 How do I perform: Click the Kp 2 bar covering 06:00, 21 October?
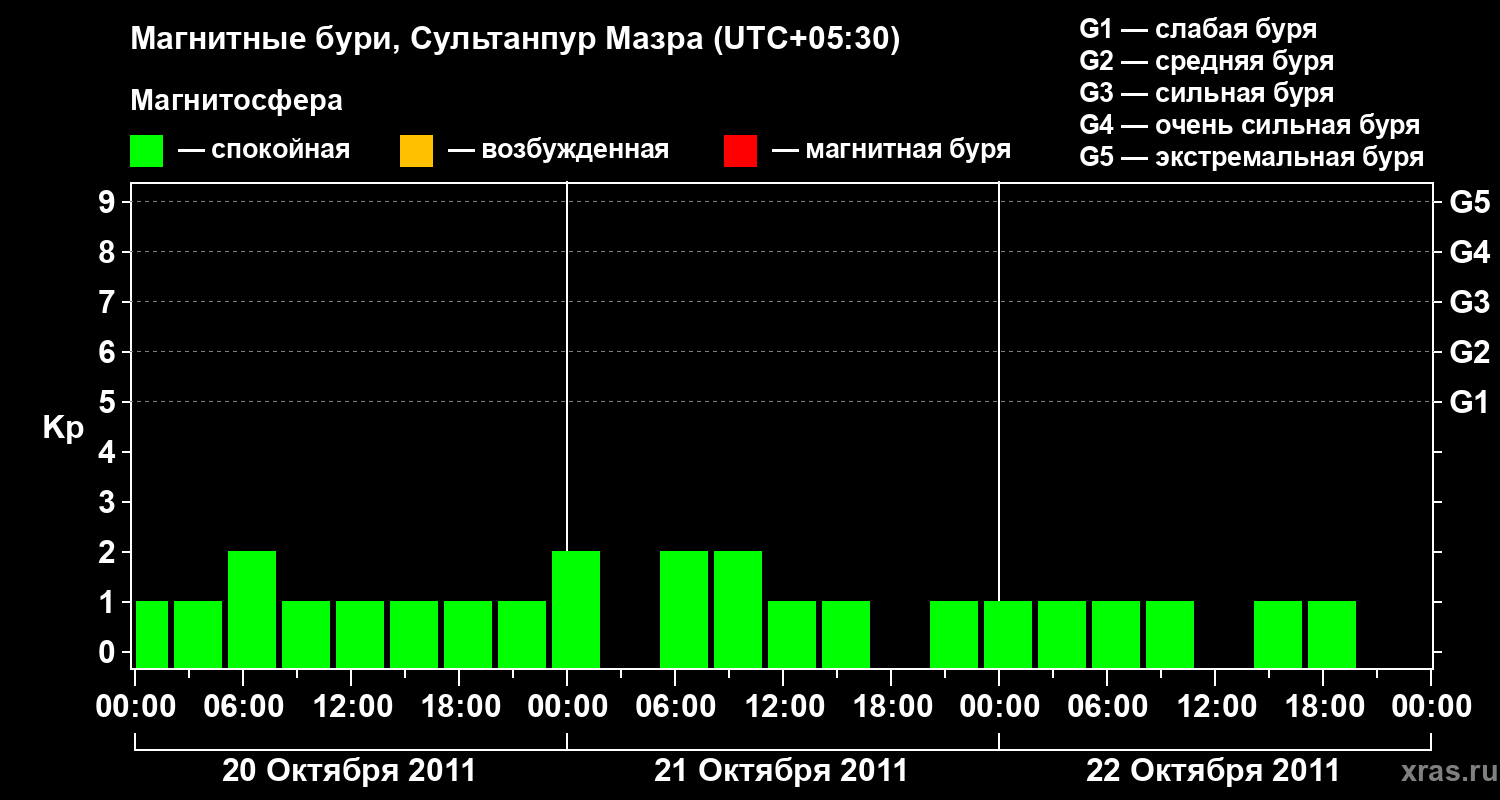684,609
